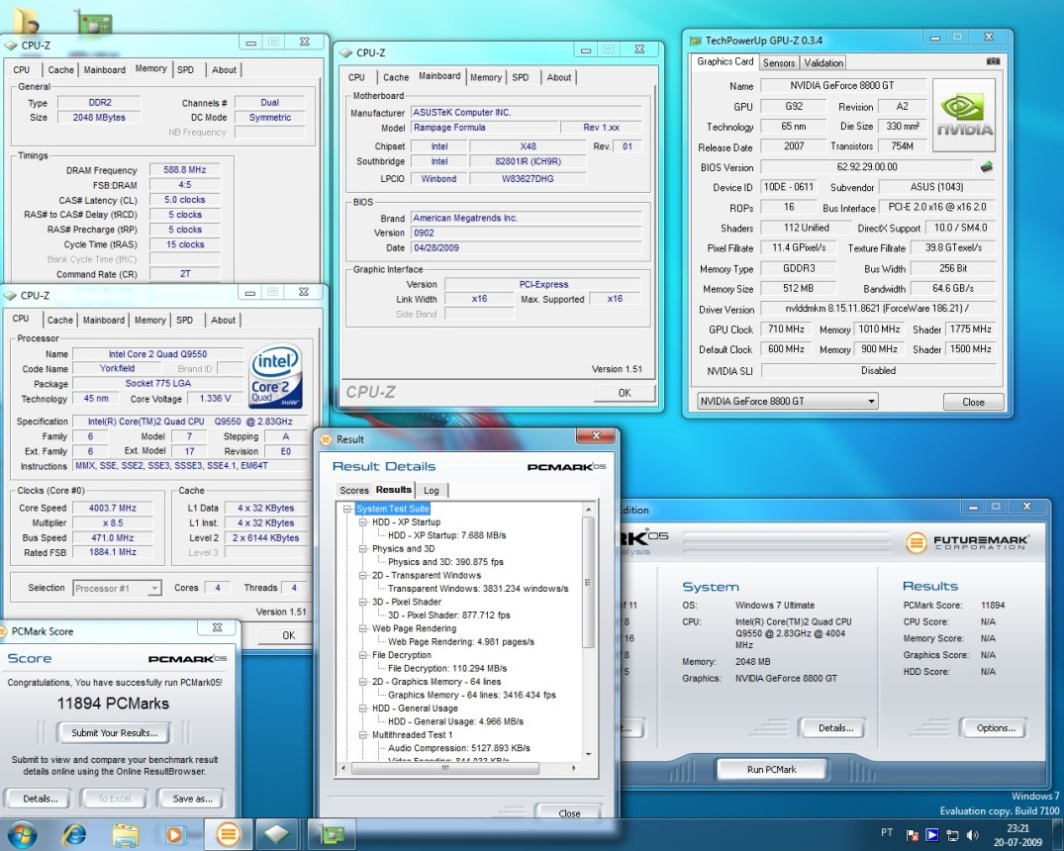Click the BIOS save chip icon in GPU-Z
This screenshot has width=1064, height=851.
coord(987,166)
